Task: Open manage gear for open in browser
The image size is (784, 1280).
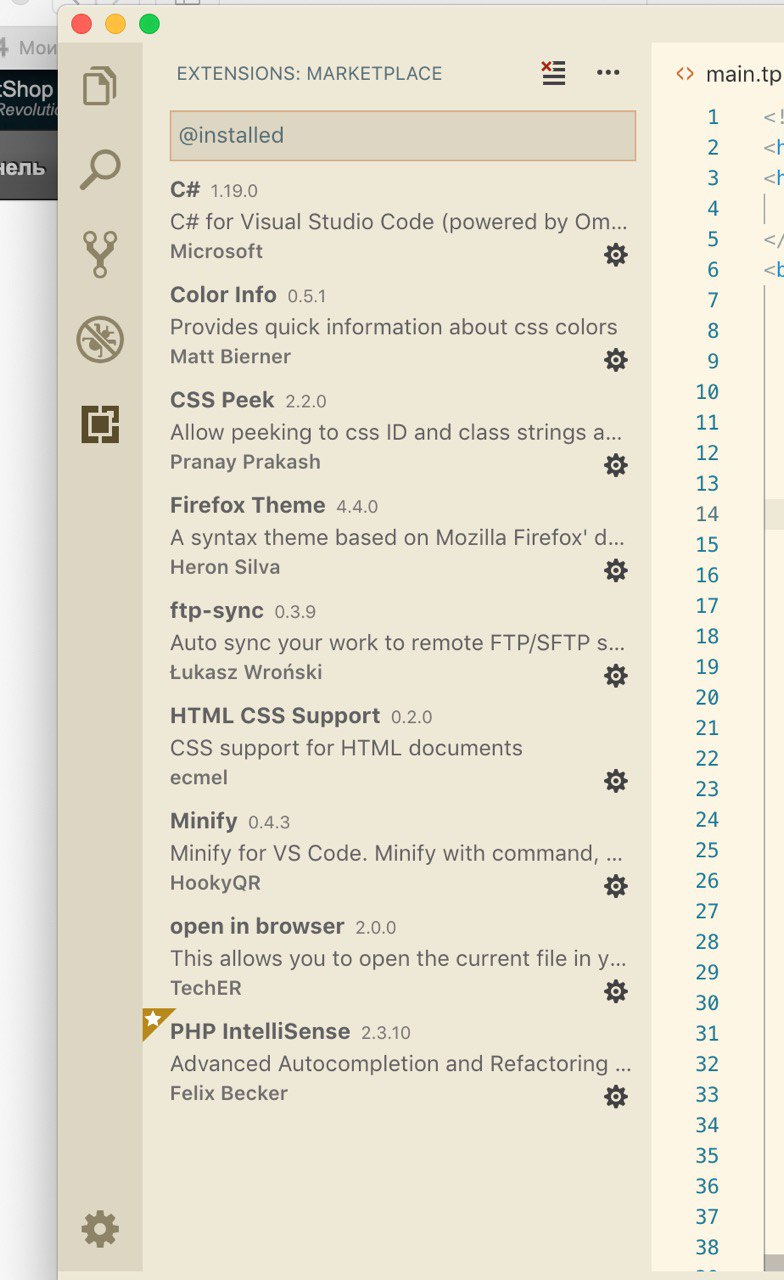Action: tap(616, 991)
